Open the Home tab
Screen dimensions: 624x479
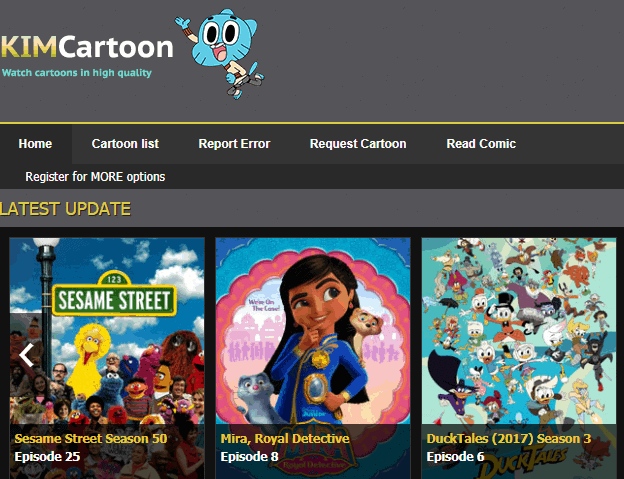pos(35,144)
